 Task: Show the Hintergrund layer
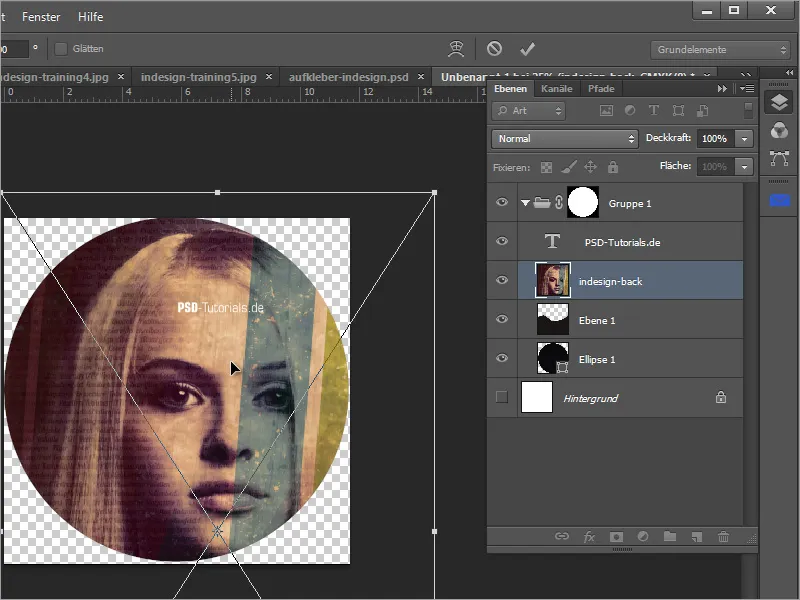point(502,398)
